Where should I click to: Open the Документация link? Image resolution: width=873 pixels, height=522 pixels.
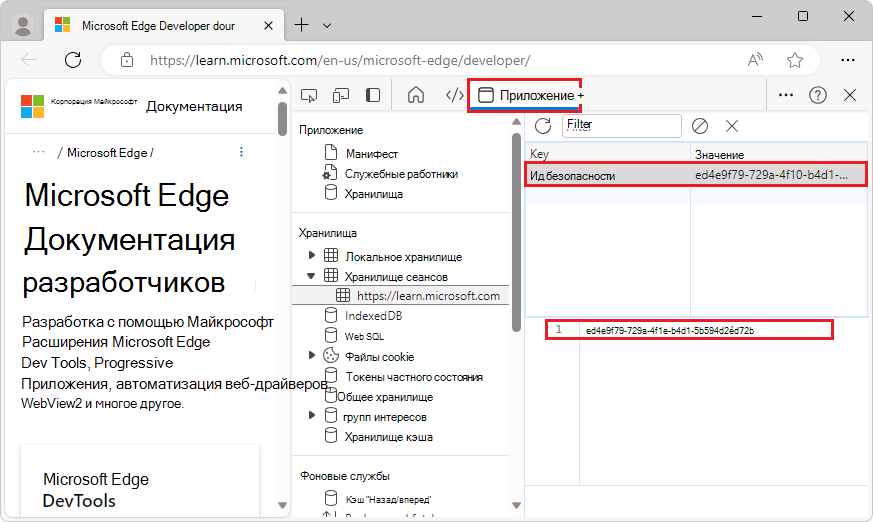coord(194,106)
